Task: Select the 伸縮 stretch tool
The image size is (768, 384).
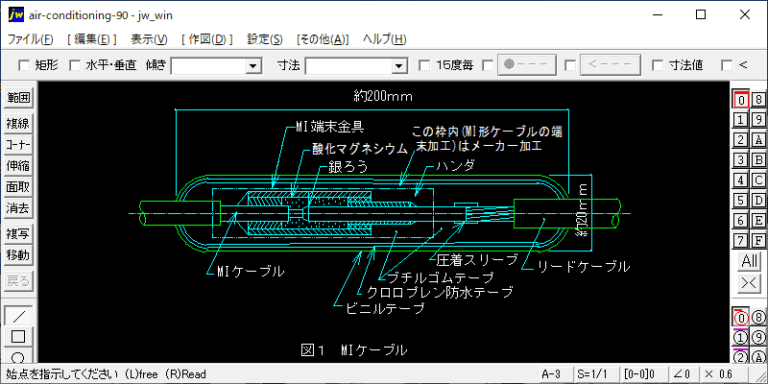Action: point(19,166)
